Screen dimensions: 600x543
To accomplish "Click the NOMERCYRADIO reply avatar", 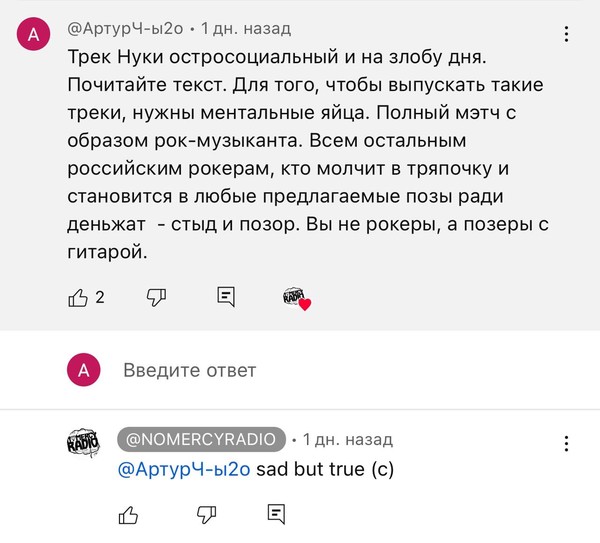I will (83, 443).
